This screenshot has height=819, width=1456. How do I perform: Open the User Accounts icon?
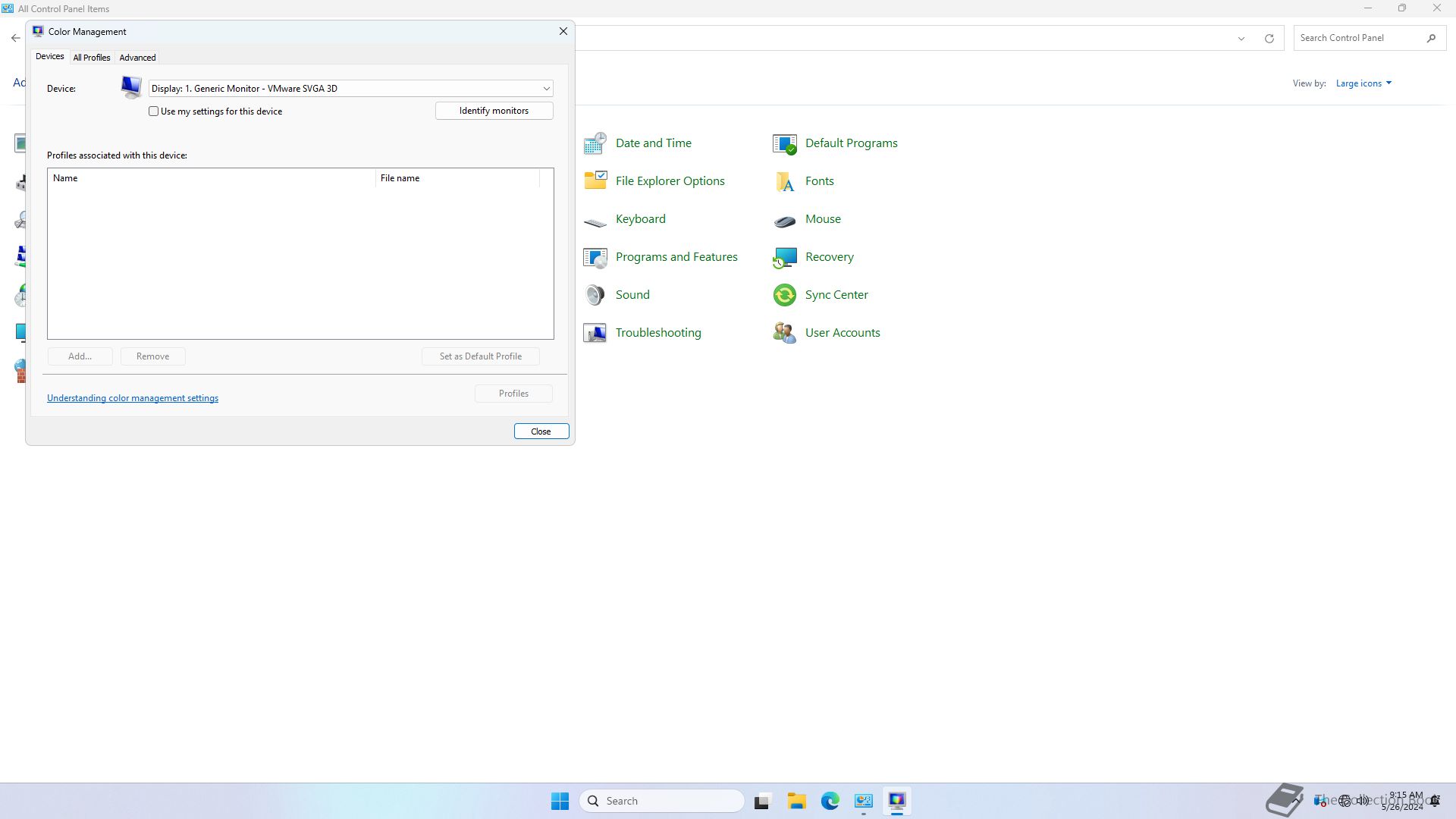pos(785,333)
